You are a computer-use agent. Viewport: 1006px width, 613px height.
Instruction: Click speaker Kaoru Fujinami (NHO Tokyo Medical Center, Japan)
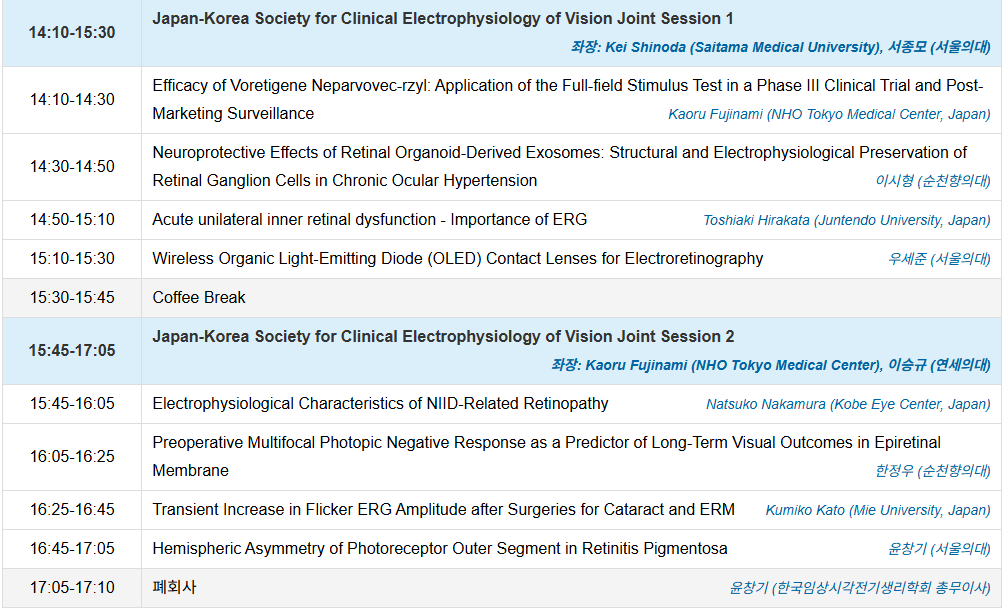[829, 114]
